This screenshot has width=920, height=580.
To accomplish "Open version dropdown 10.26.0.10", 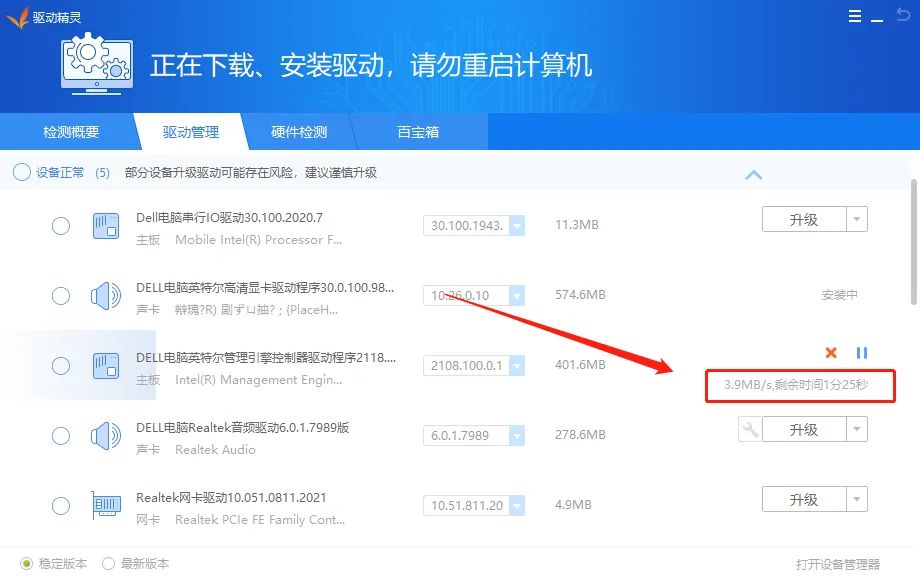I will pos(517,296).
